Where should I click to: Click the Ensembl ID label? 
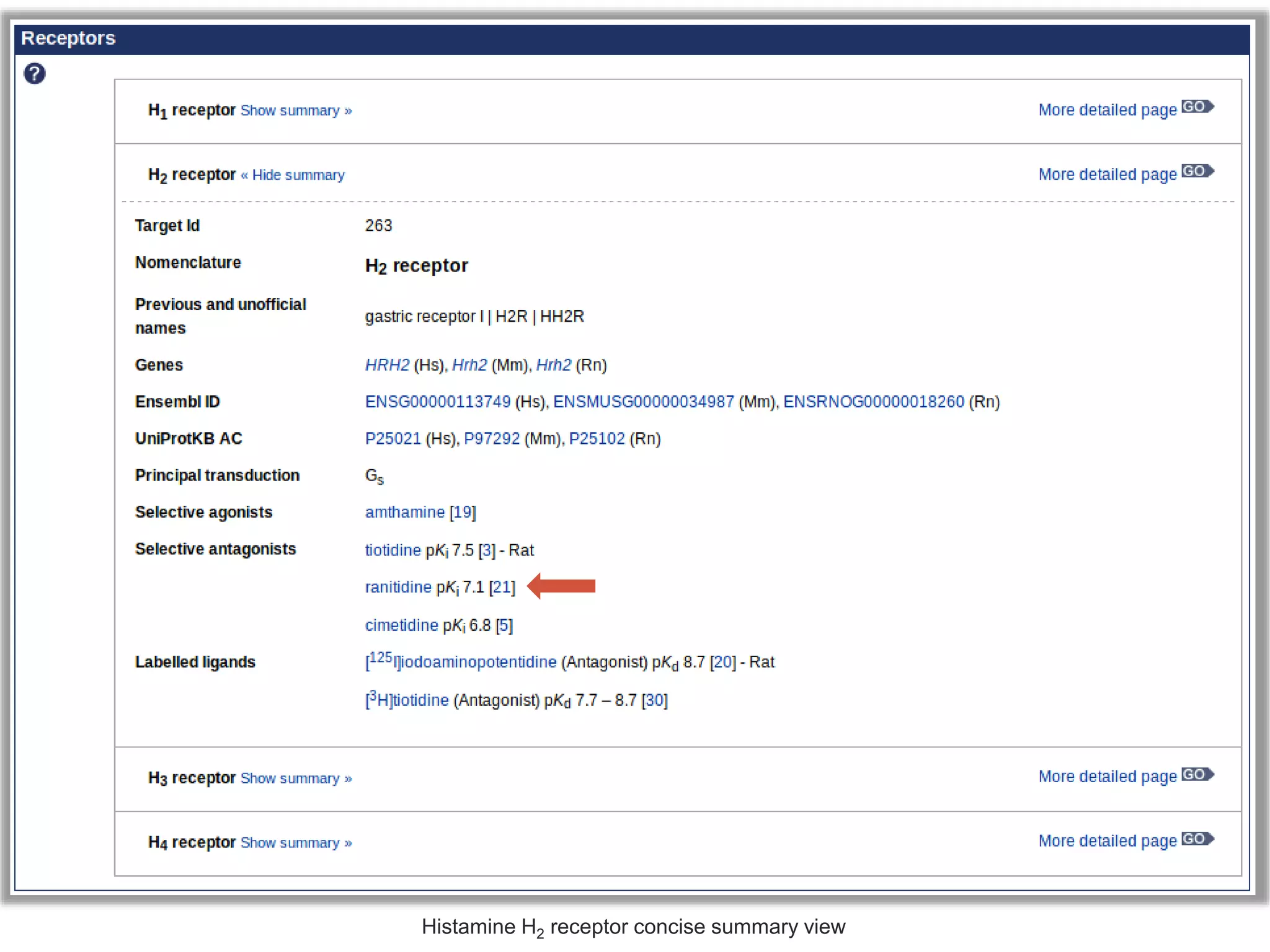click(x=177, y=402)
